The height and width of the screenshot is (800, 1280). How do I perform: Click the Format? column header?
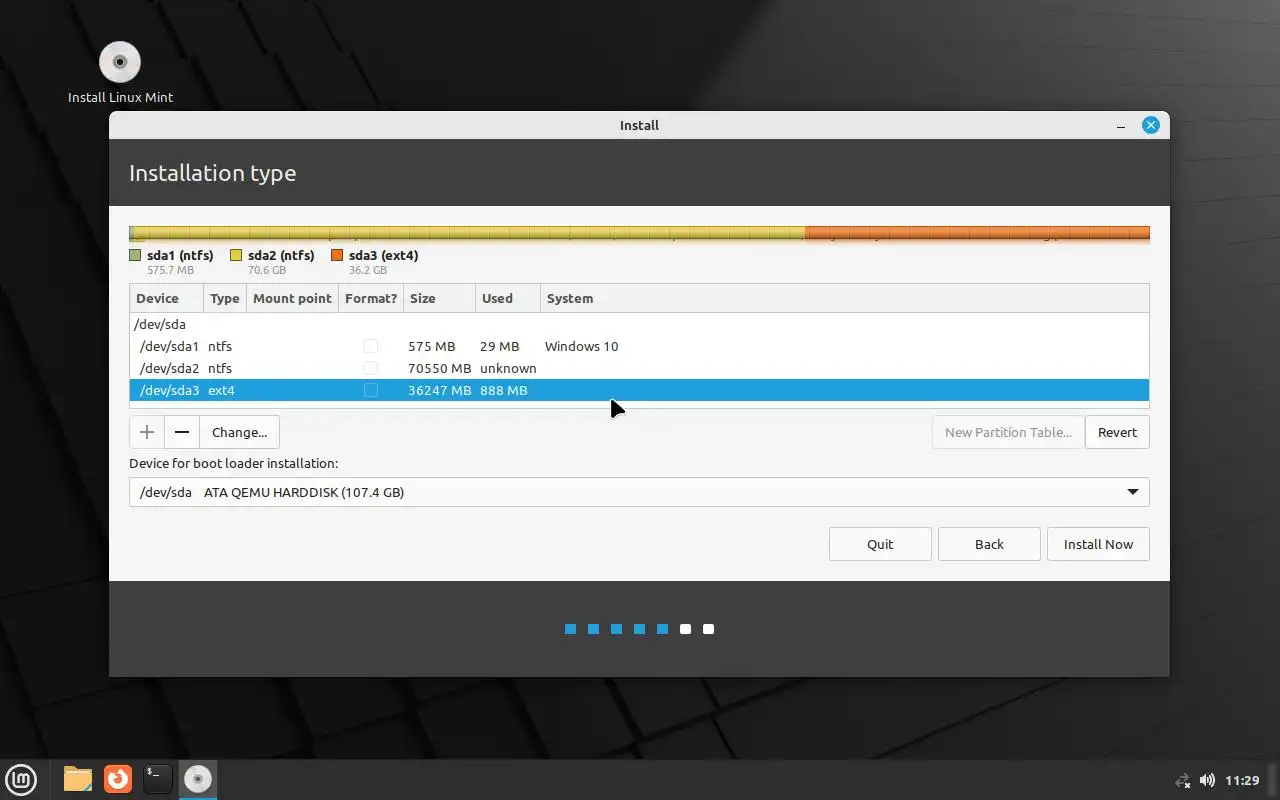371,298
